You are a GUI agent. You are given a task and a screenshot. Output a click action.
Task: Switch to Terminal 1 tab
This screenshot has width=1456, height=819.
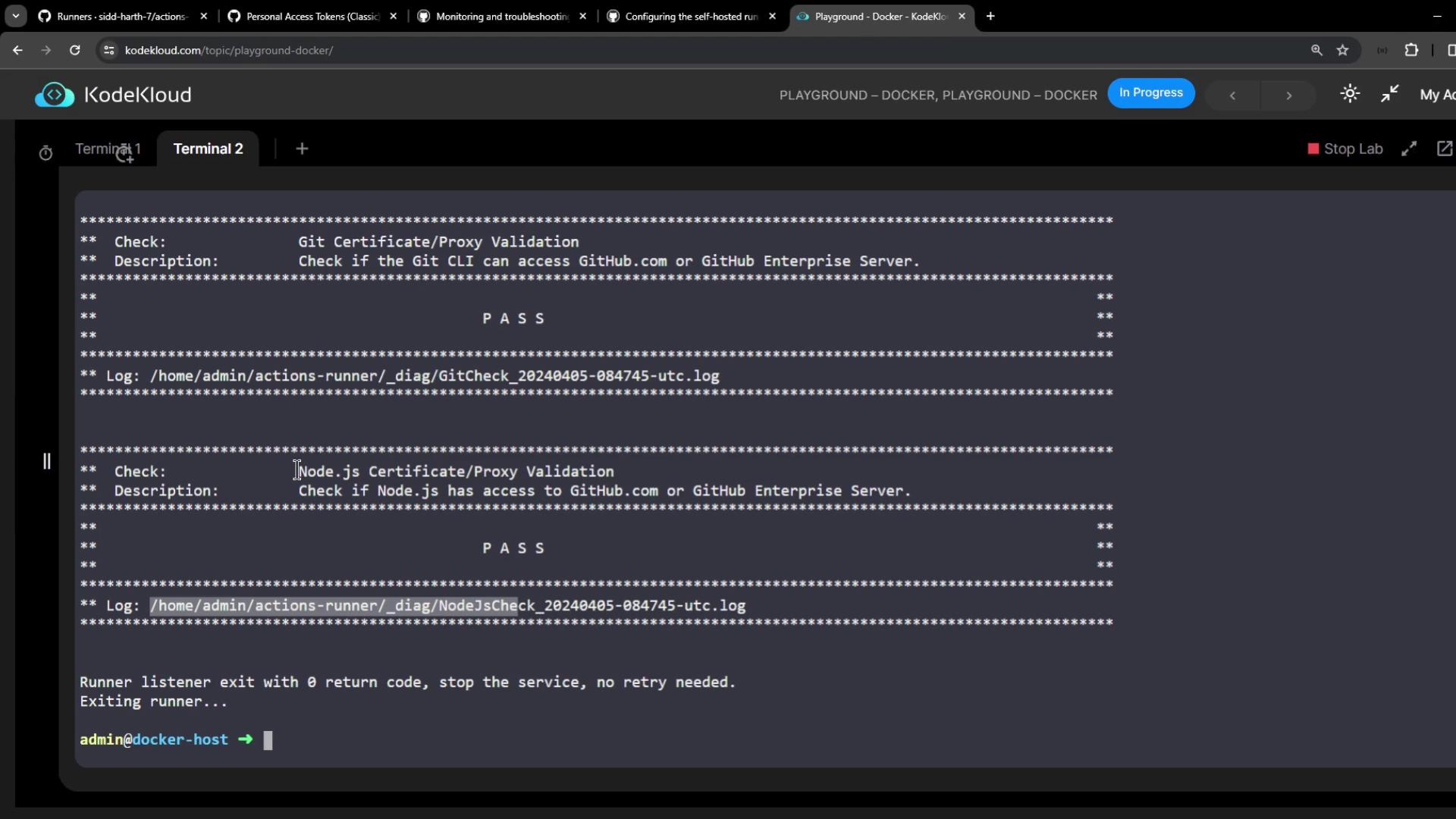[107, 149]
